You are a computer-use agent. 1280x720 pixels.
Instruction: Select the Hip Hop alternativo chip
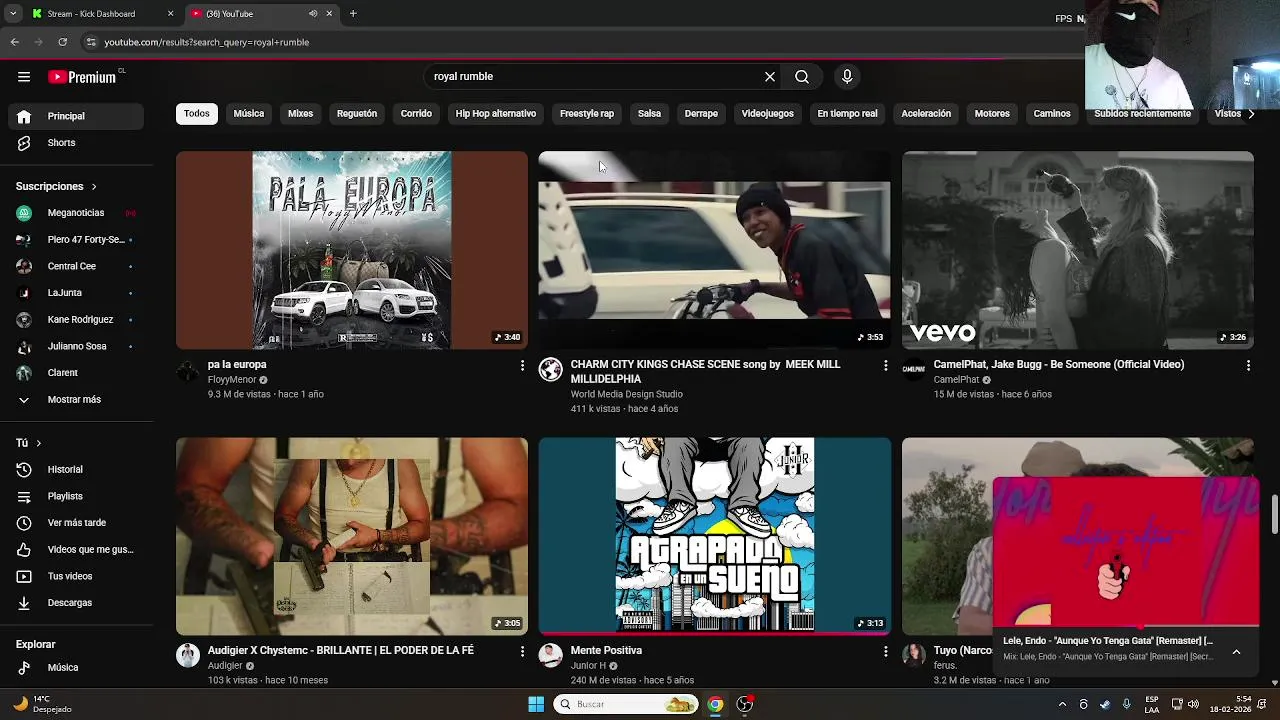pyautogui.click(x=496, y=114)
